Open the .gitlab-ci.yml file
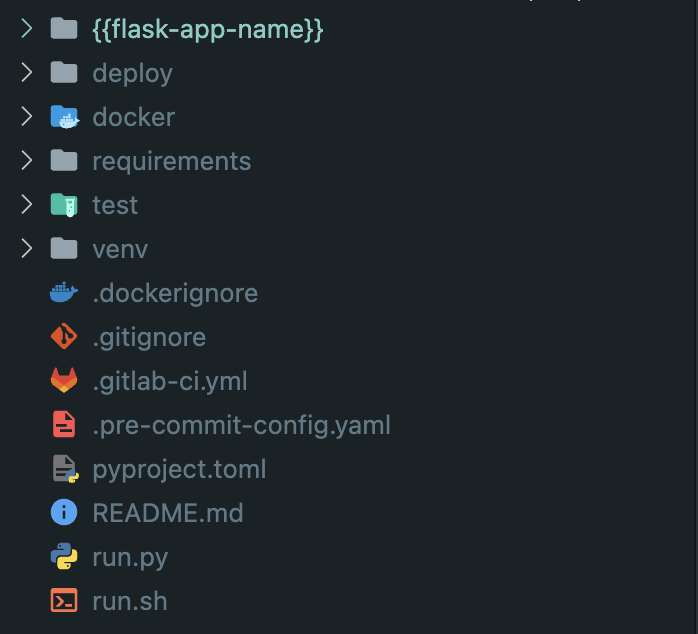Screen dimensions: 698x634 tap(170, 381)
